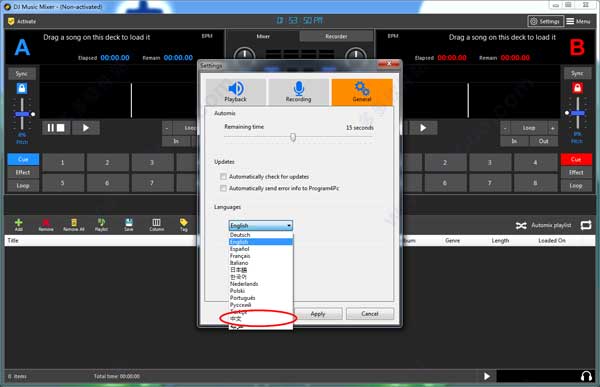600x387 pixels.
Task: Adjust the Automix remaining time slider
Action: (293, 137)
